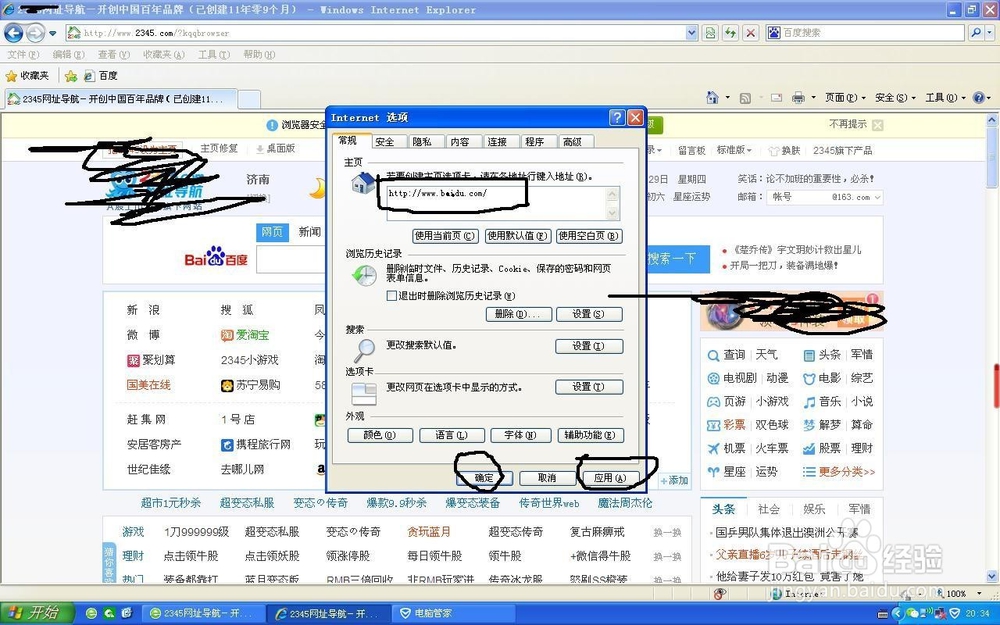Screen dimensions: 1000x625
Task: Expand the home button dropdown arrow
Action: (728, 98)
